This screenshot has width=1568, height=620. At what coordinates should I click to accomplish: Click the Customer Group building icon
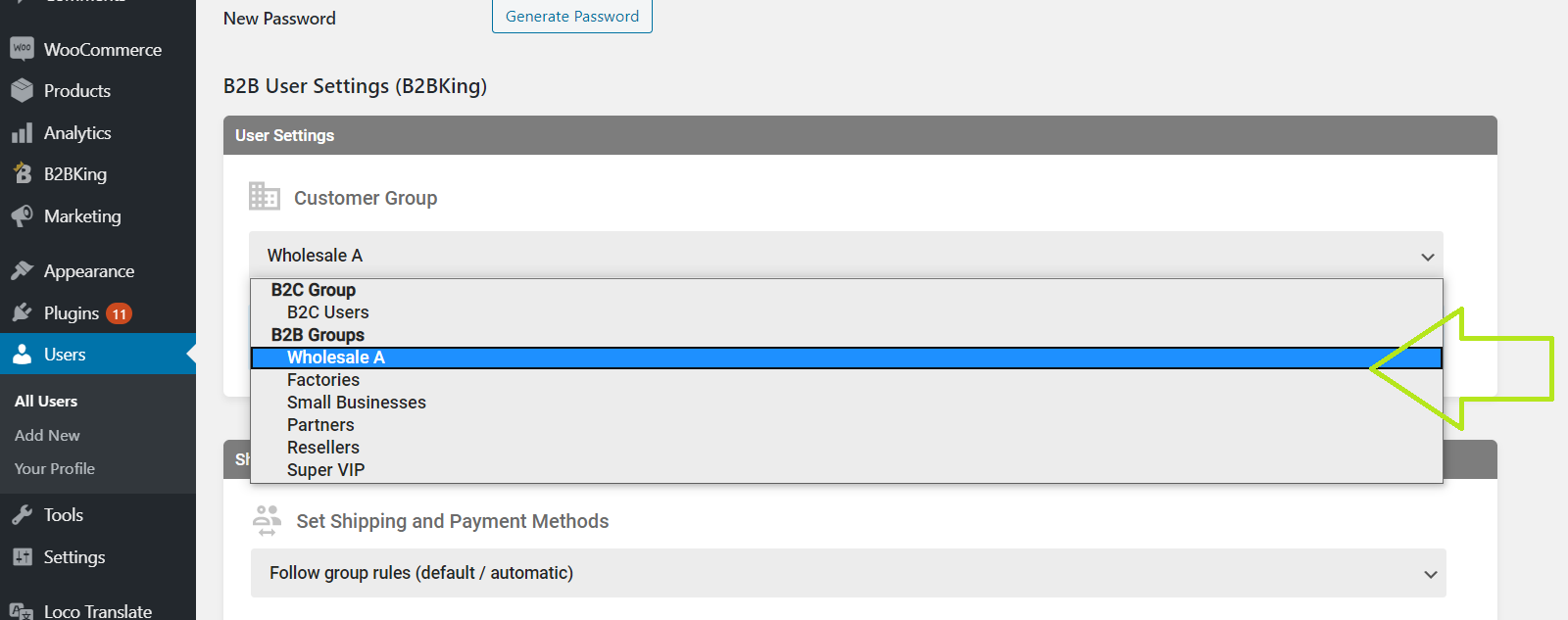[x=263, y=196]
